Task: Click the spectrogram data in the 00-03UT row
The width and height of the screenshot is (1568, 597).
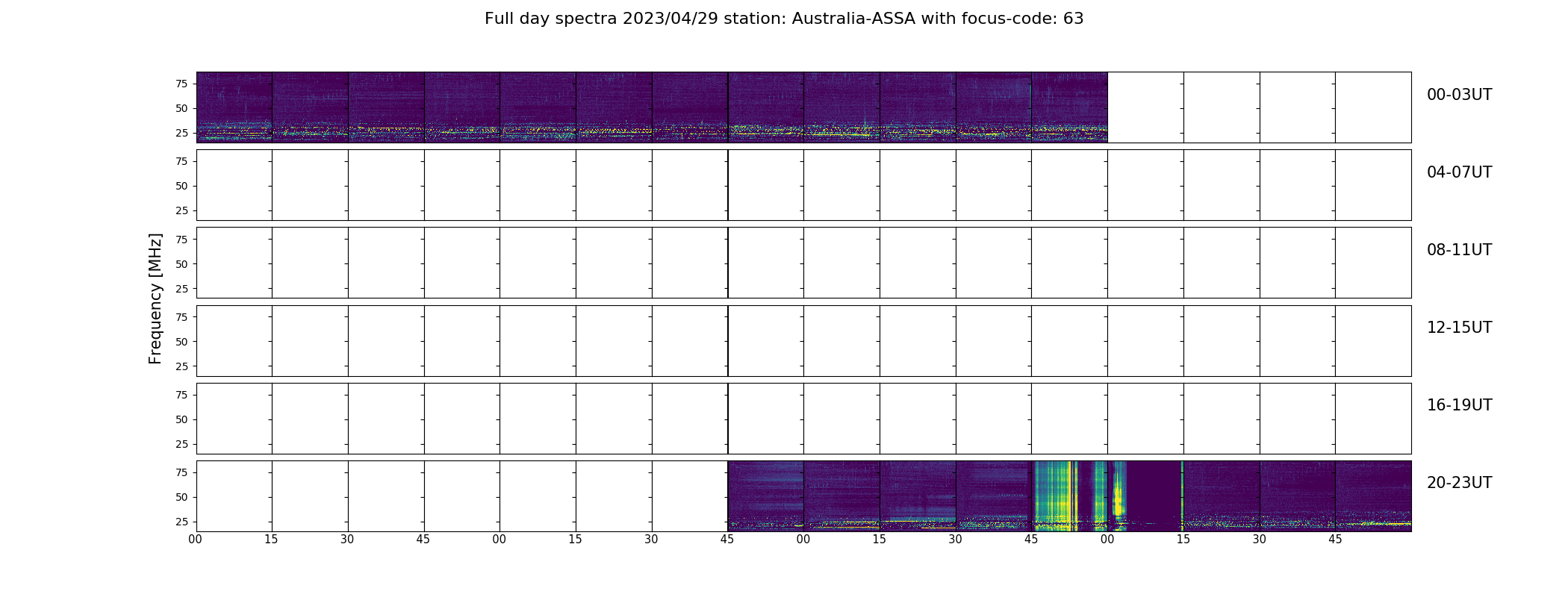Action: 652,107
